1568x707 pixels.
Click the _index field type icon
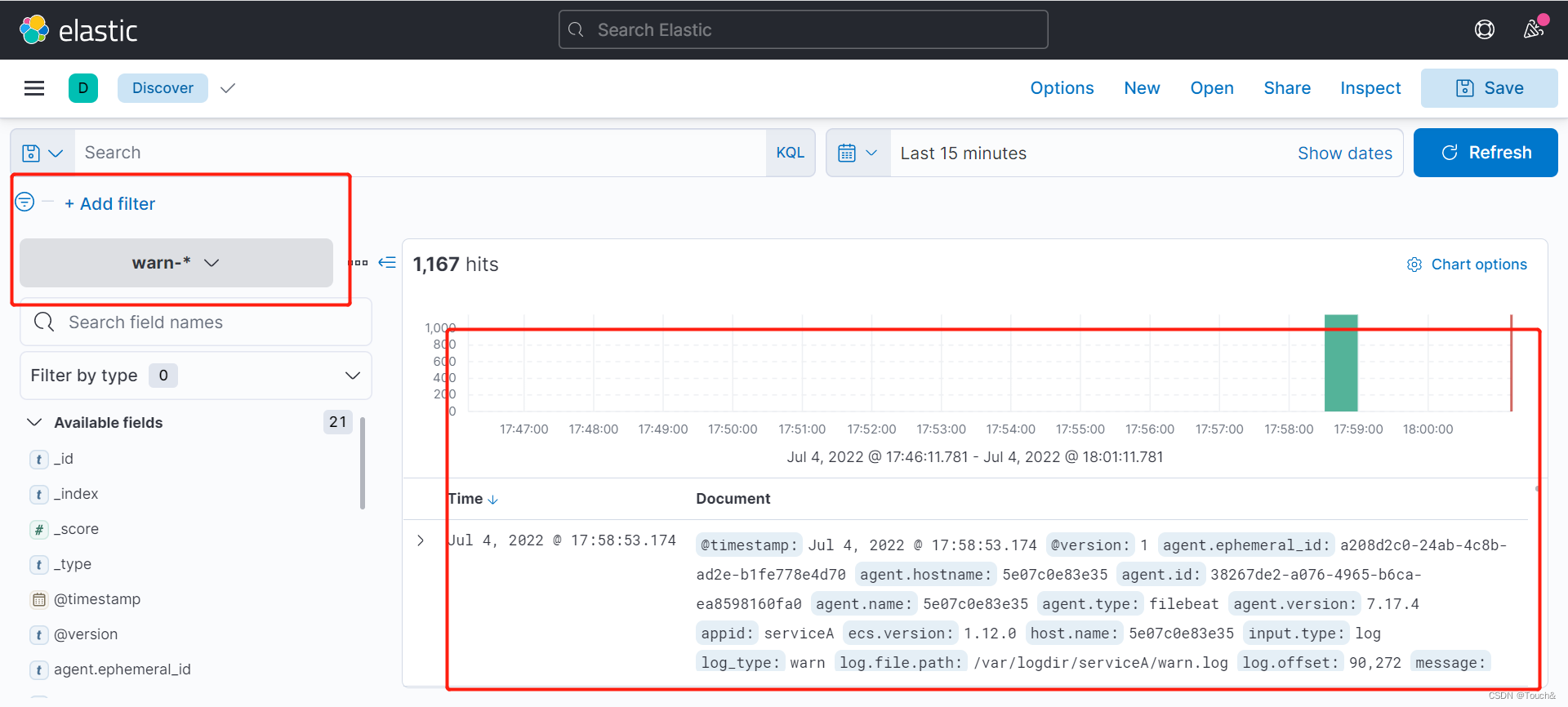38,495
